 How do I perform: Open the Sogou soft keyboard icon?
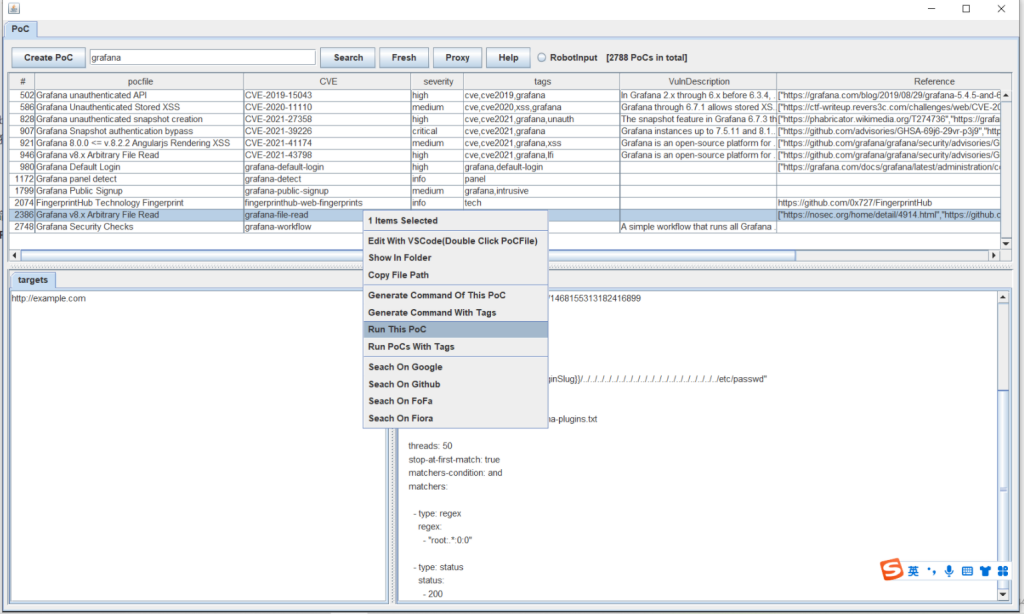pyautogui.click(x=967, y=571)
